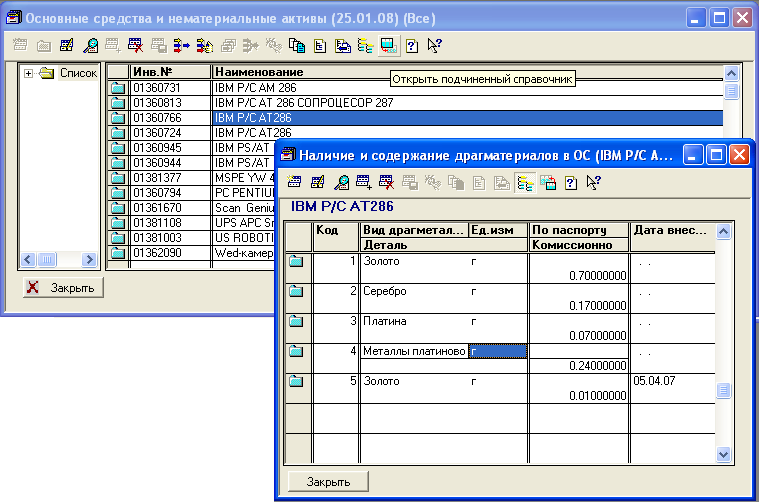This screenshot has height=502, width=759.
Task: Click the Инв.№ column header
Action: pyautogui.click(x=170, y=72)
